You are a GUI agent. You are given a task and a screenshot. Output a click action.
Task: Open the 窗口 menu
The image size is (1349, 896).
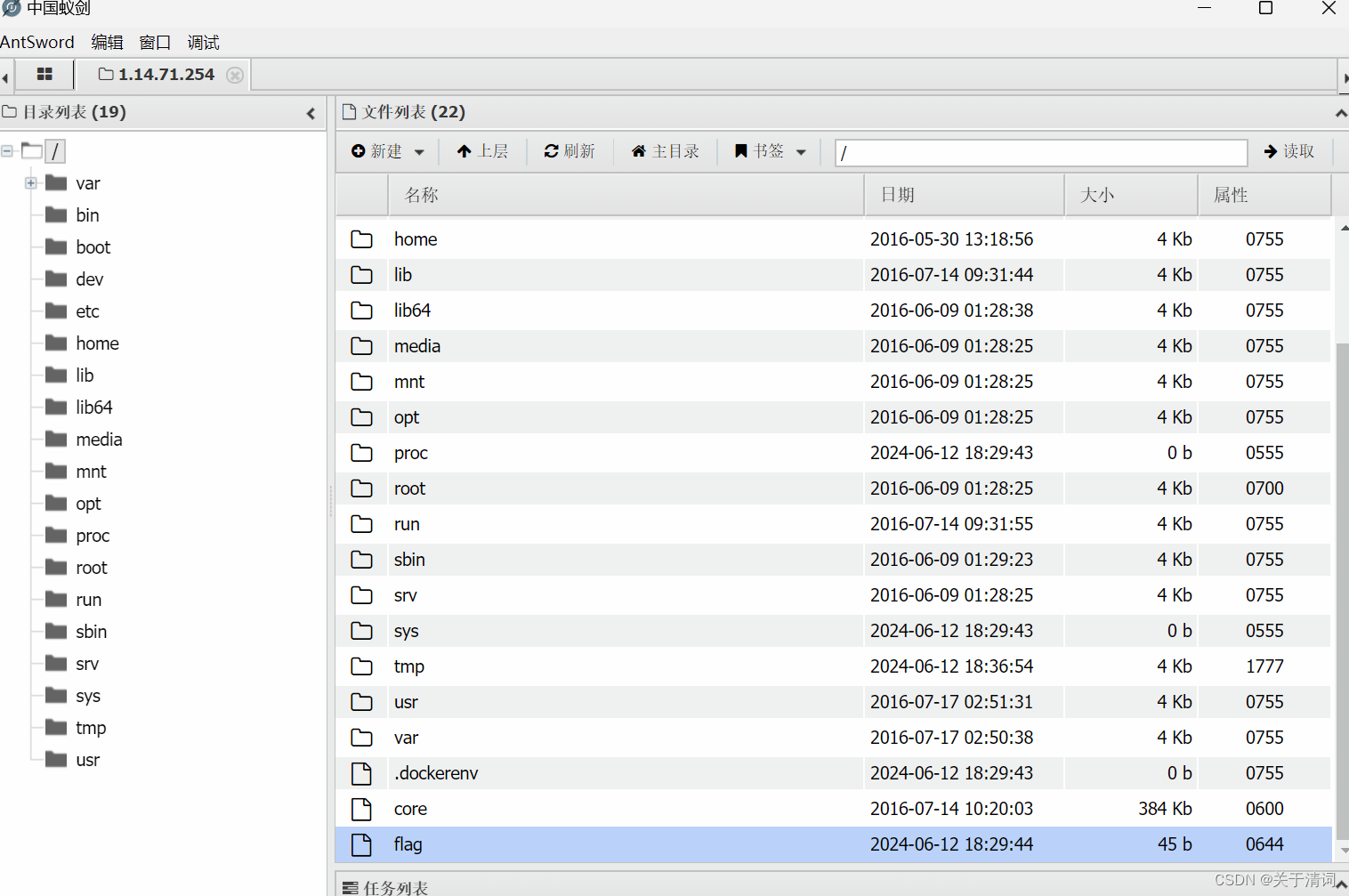(x=155, y=42)
